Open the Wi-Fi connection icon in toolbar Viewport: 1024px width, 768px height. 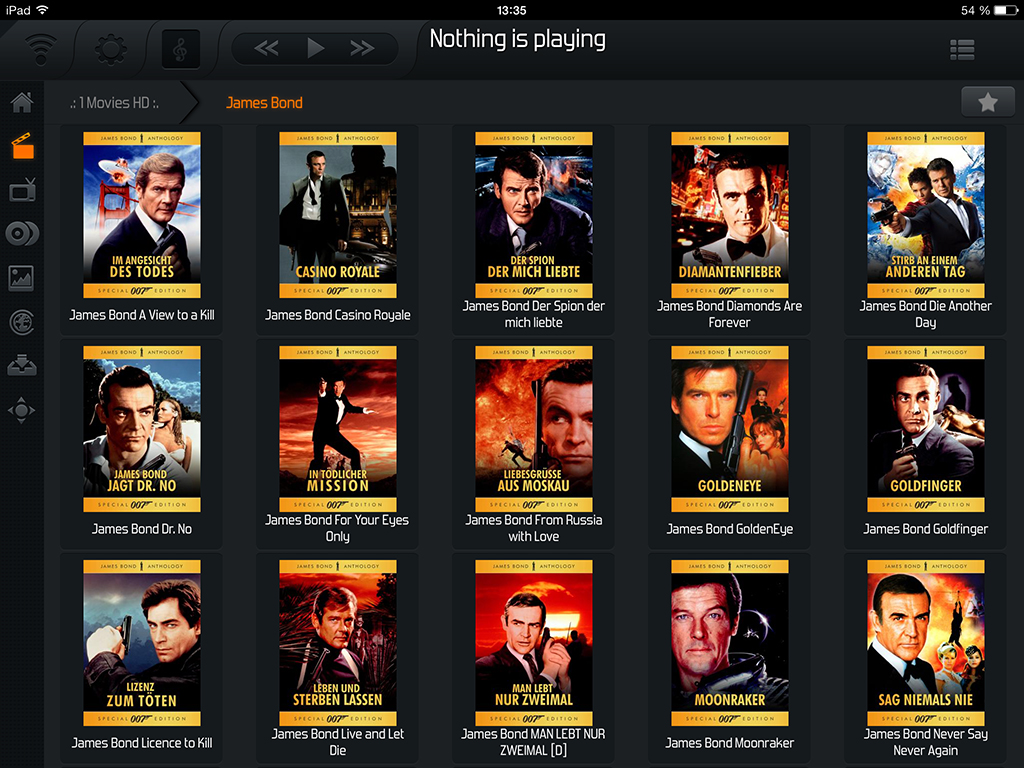40,48
